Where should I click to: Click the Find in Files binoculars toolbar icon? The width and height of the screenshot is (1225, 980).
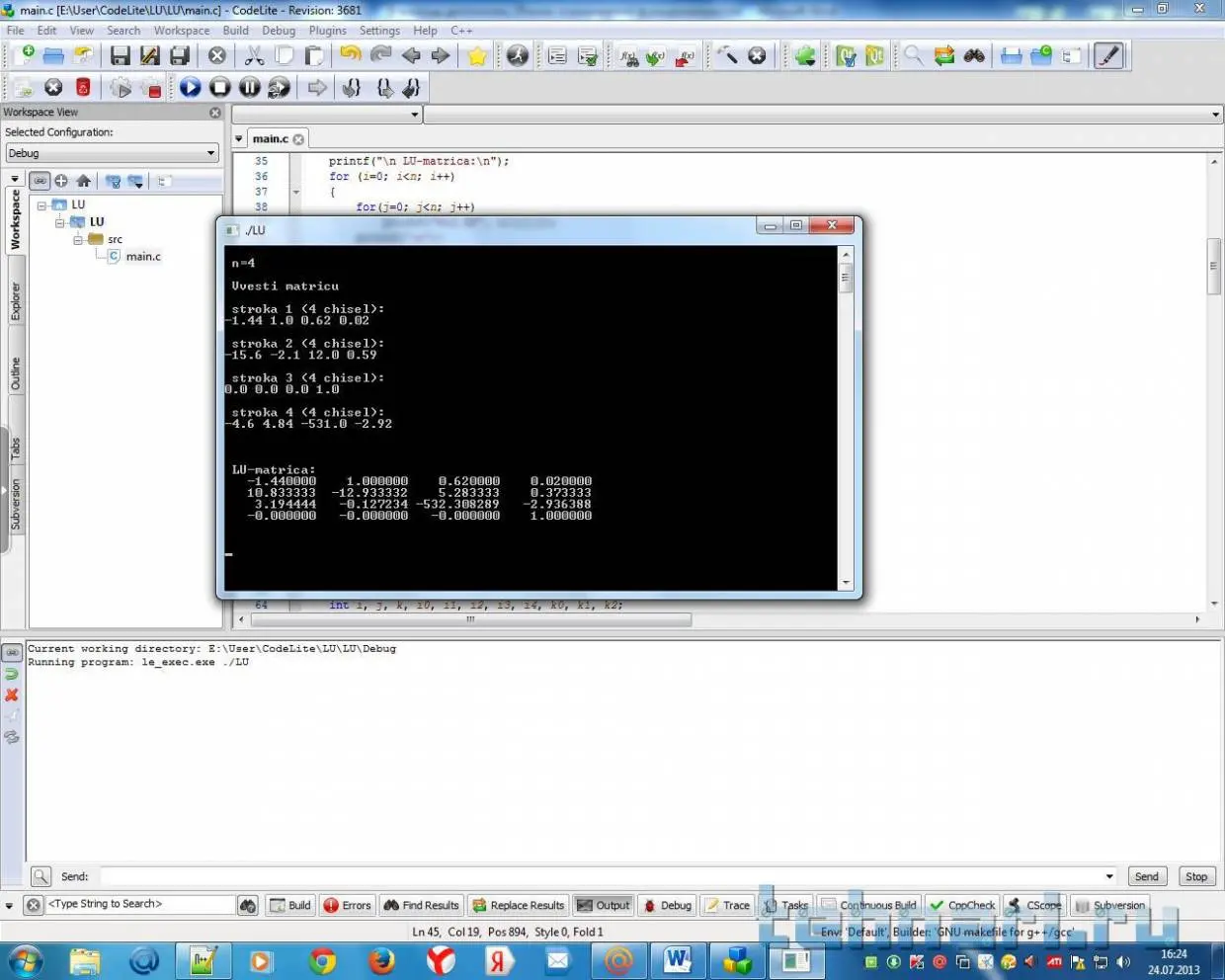[x=974, y=56]
